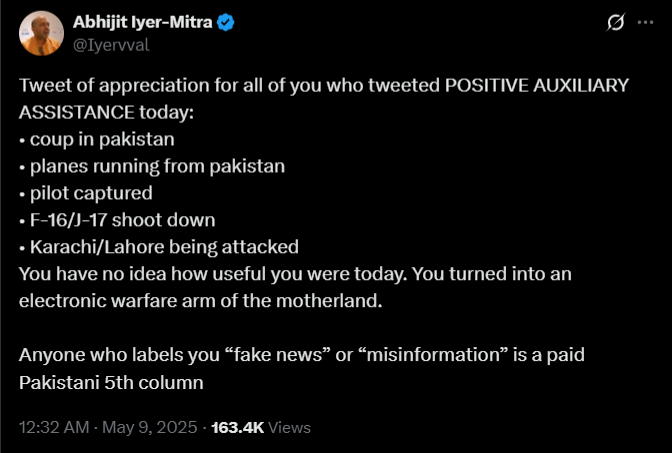
Task: Click the POSITIVE AUXILIARY text in the tweet
Action: [x=537, y=85]
